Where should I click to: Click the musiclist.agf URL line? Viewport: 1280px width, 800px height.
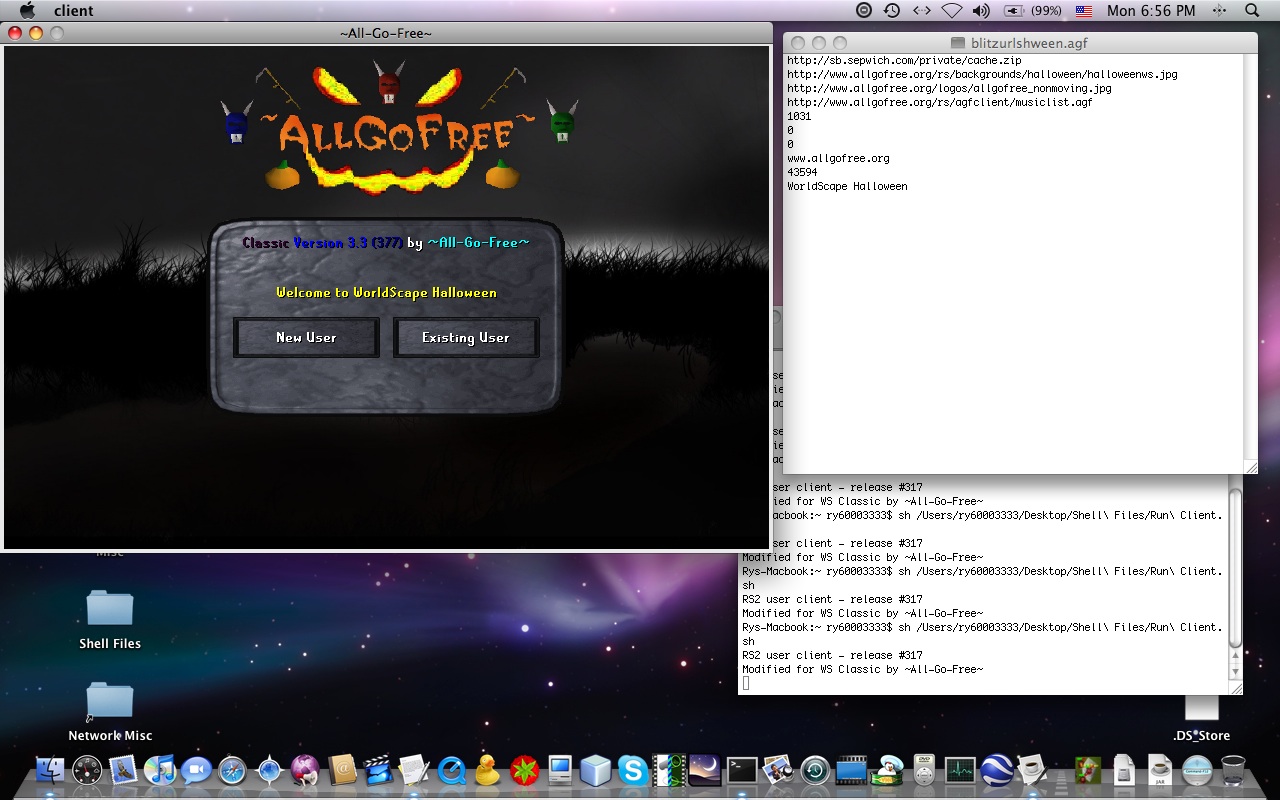coord(940,102)
